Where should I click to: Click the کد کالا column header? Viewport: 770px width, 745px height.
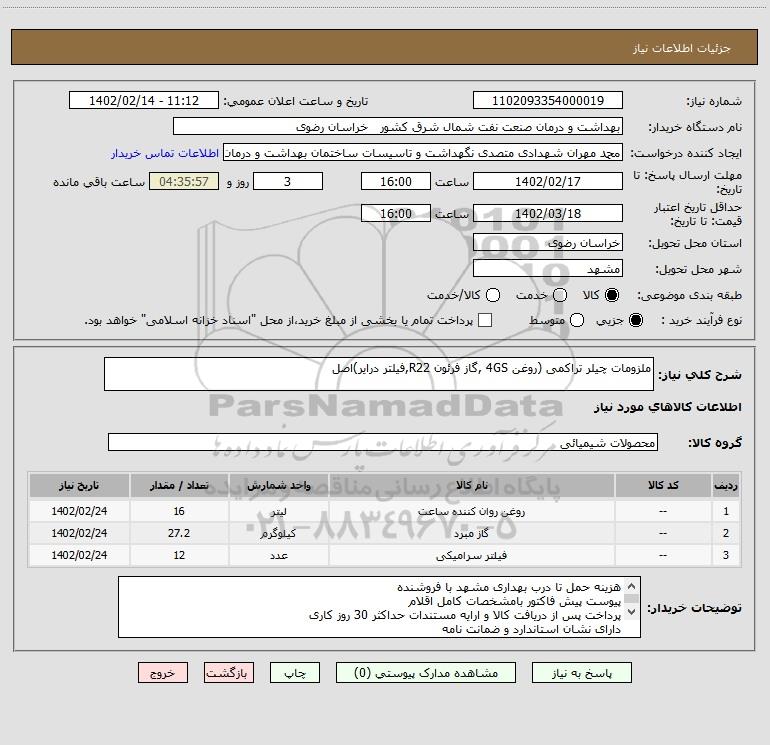(663, 486)
